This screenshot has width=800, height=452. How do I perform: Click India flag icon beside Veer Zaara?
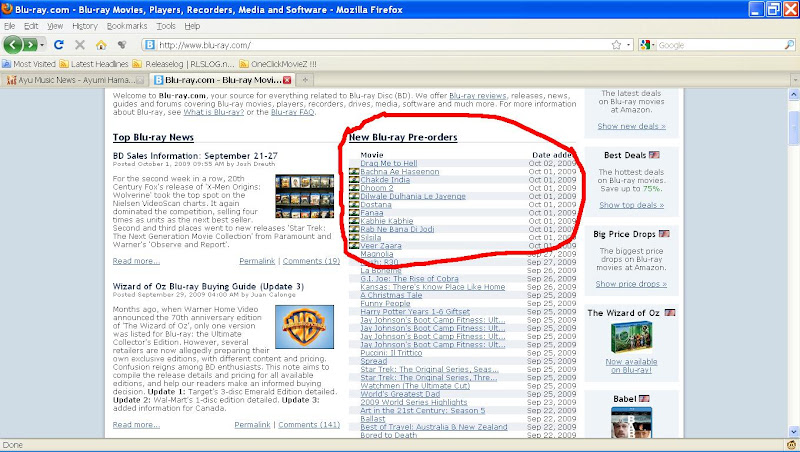point(354,245)
